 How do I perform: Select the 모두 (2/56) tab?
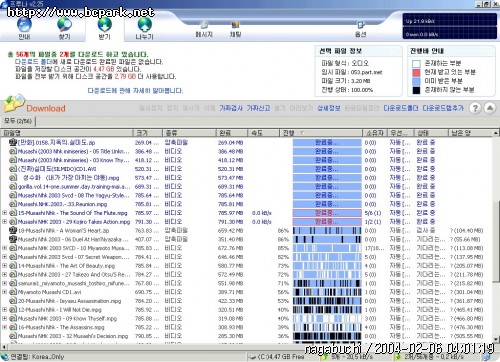coord(18,121)
